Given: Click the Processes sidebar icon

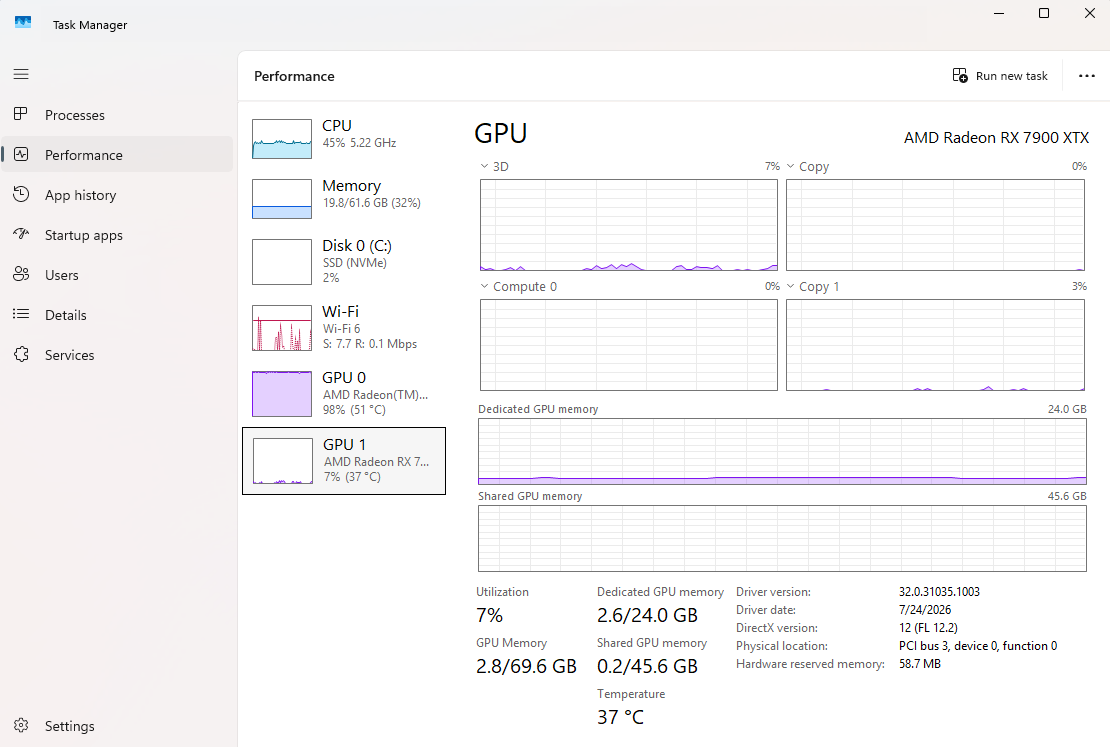Looking at the screenshot, I should point(21,114).
